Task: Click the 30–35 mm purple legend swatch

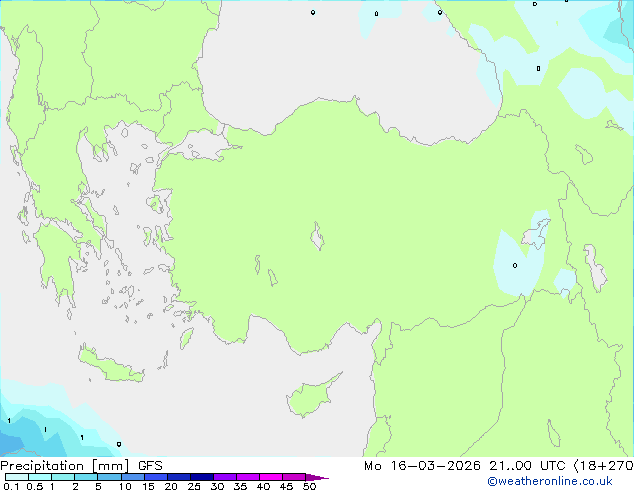Action: click(225, 477)
